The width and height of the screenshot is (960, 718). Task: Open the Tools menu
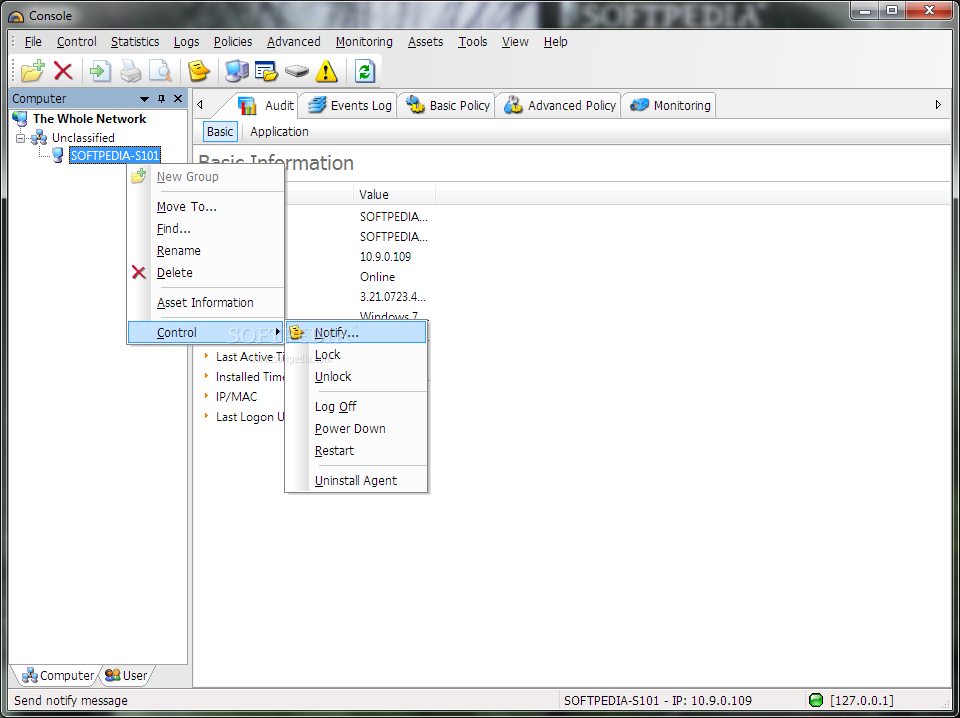pyautogui.click(x=473, y=42)
